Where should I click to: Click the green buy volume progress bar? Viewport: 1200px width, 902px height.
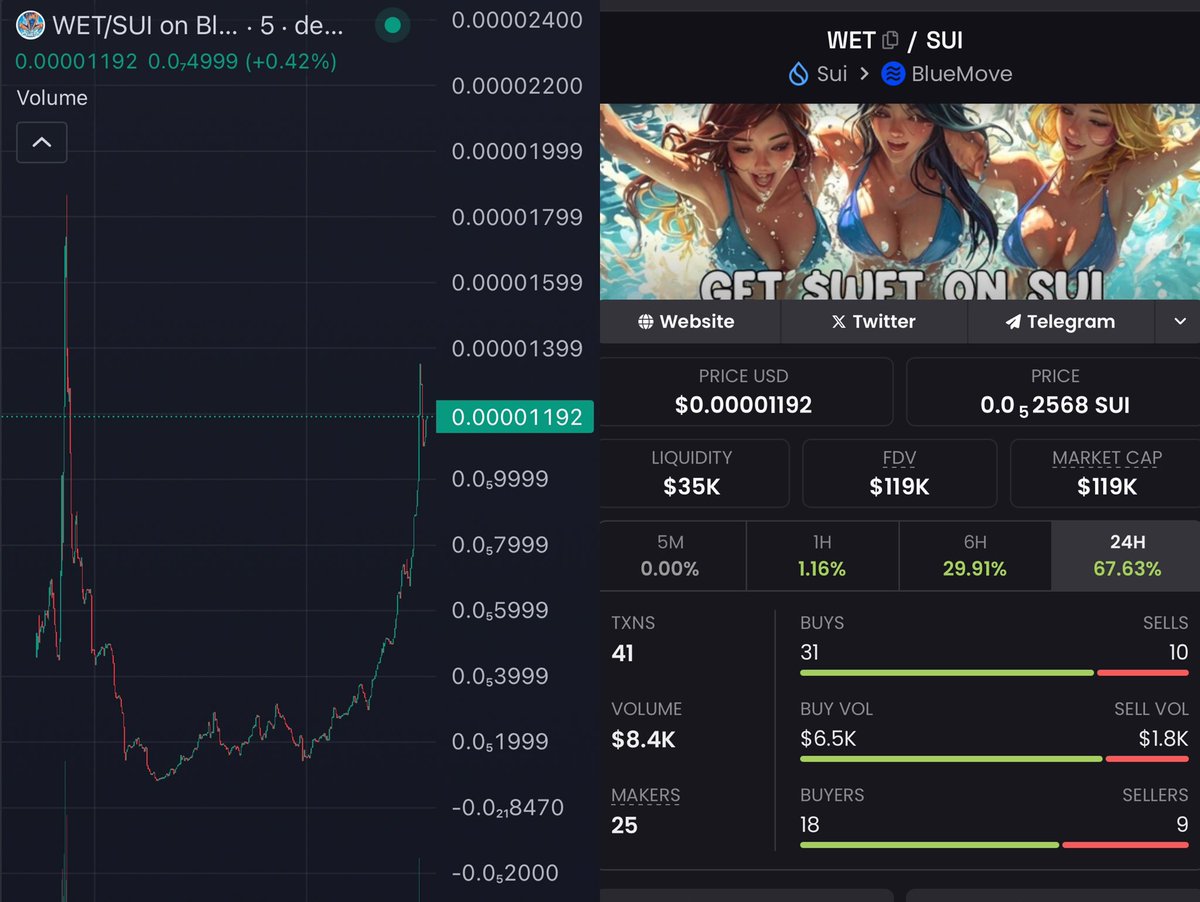click(x=950, y=759)
